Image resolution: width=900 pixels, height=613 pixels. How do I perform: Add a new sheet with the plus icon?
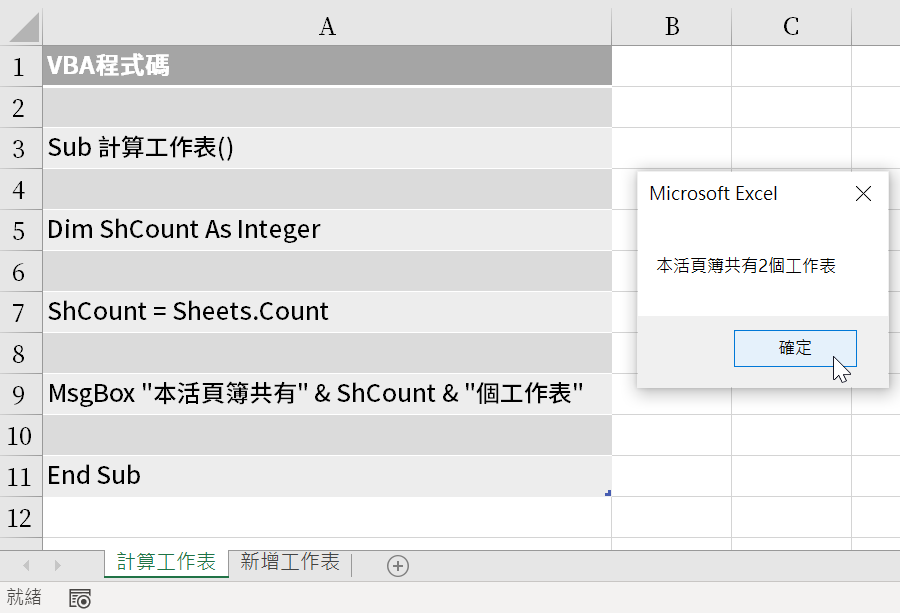[x=398, y=566]
